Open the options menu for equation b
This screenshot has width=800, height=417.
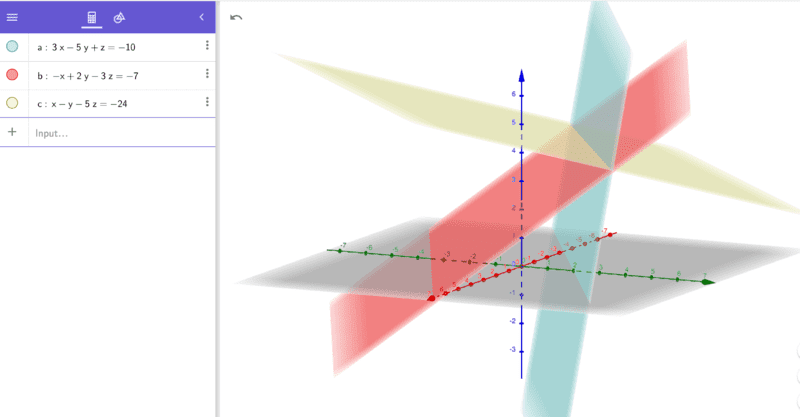pos(207,73)
